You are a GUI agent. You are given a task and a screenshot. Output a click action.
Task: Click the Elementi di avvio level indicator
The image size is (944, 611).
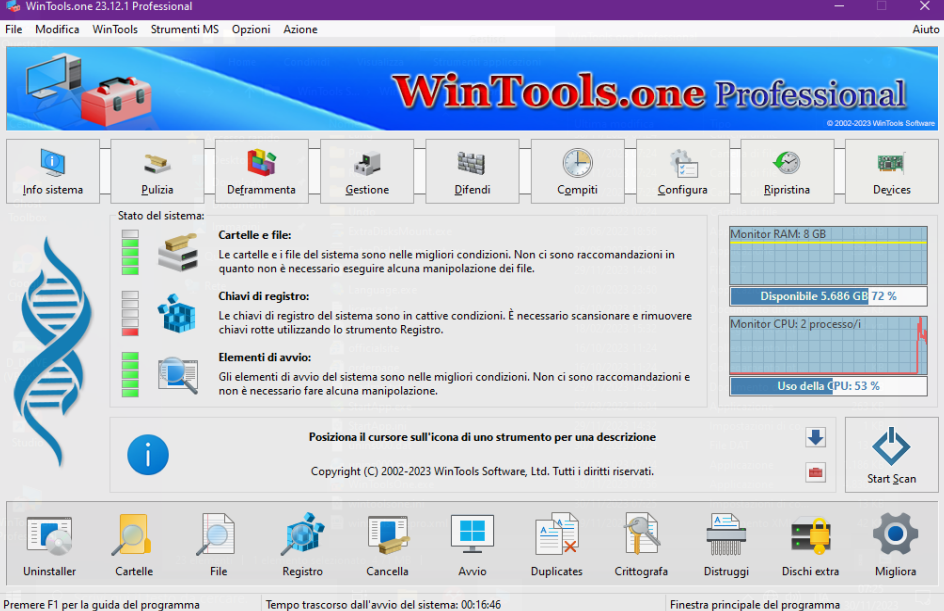click(130, 374)
